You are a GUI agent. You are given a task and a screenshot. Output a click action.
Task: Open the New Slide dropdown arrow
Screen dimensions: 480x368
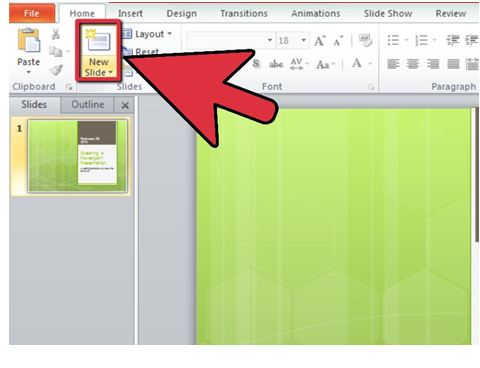[x=110, y=72]
